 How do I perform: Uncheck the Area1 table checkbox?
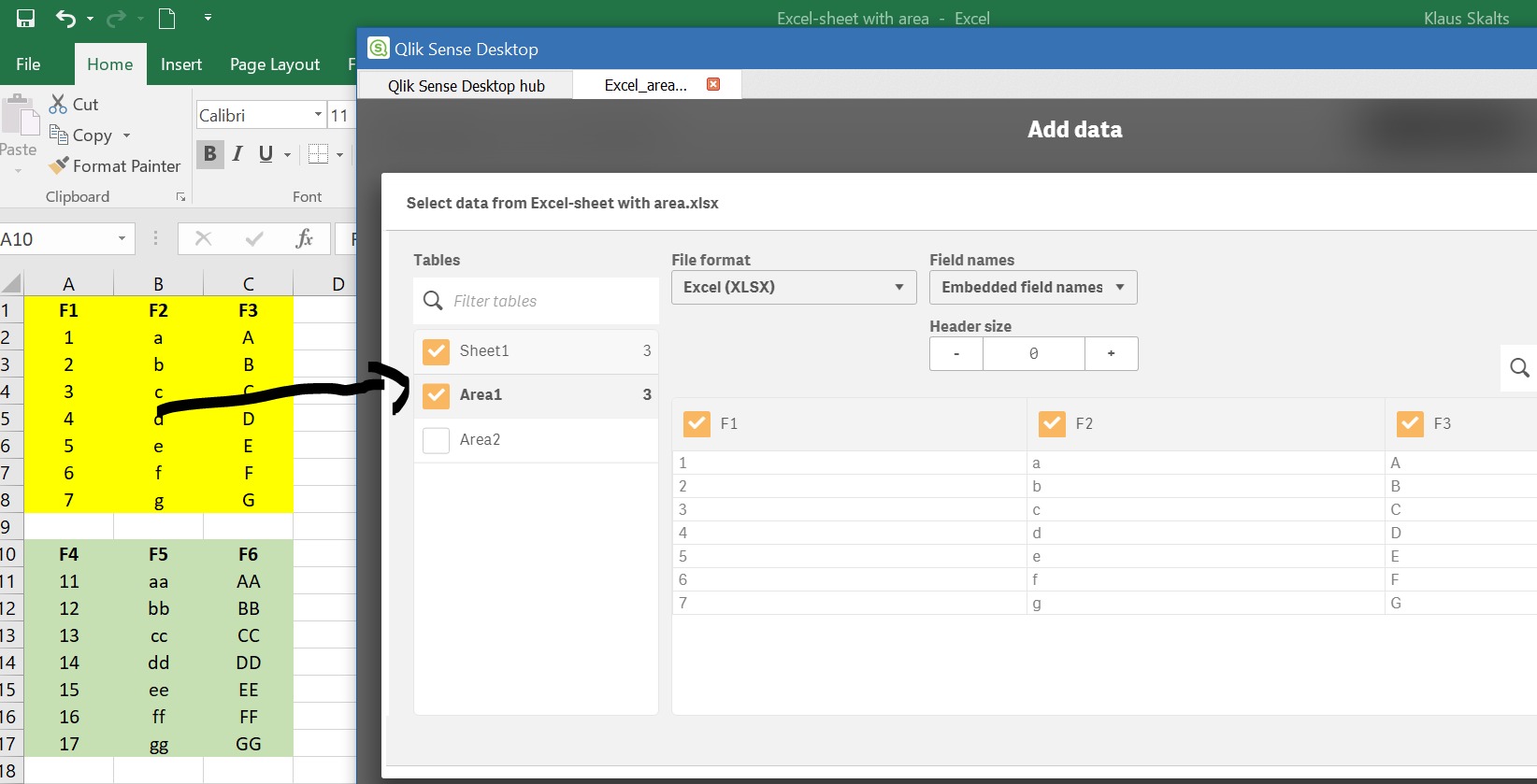tap(436, 395)
